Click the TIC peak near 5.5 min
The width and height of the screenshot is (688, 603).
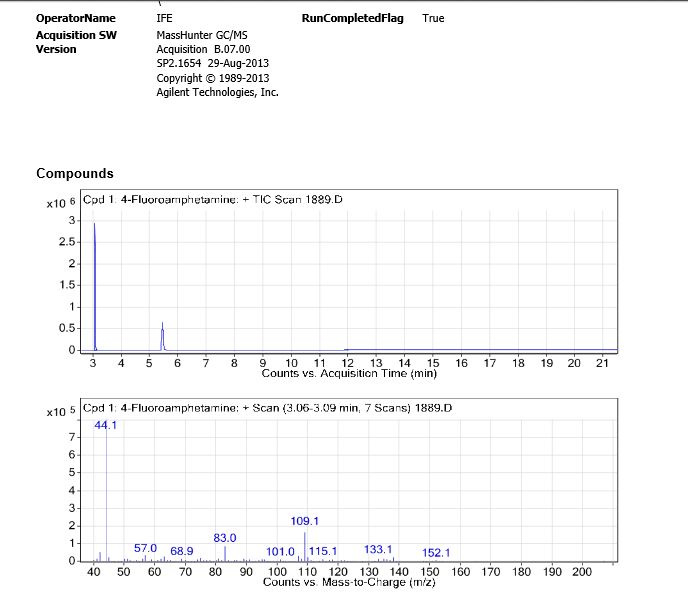coord(162,336)
